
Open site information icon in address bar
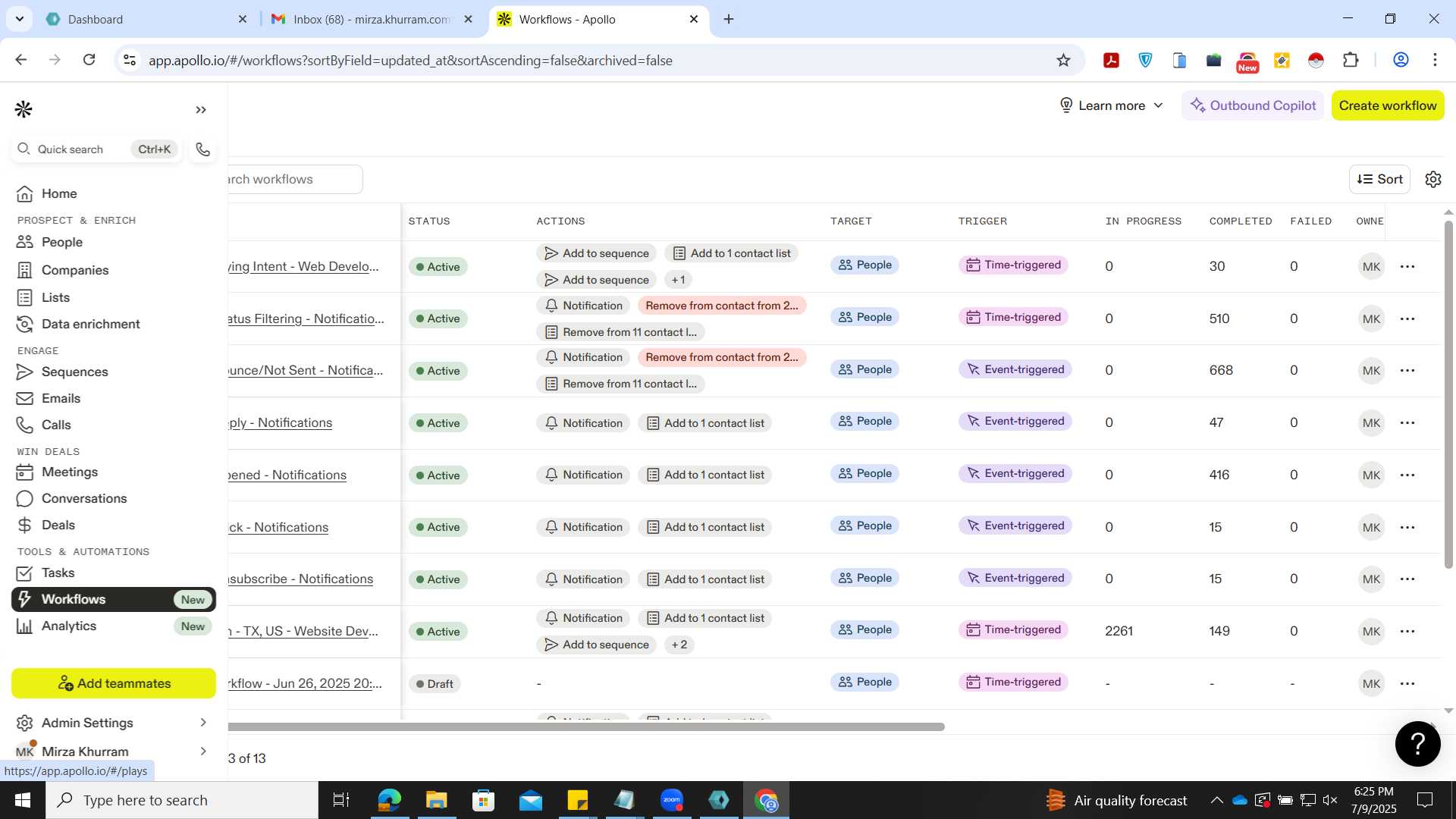130,60
